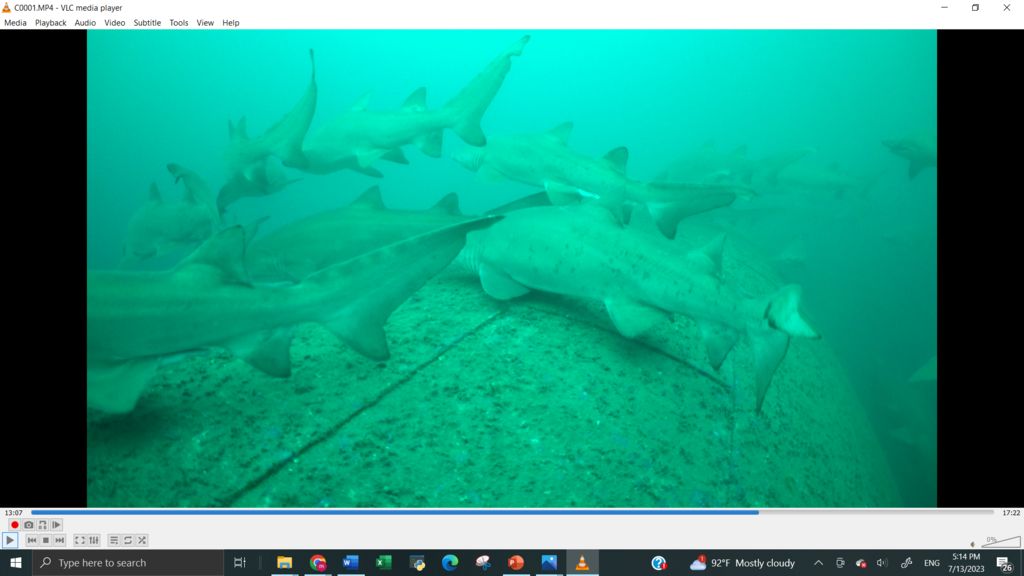Expand the Tools menu
This screenshot has width=1024, height=576.
(x=178, y=22)
